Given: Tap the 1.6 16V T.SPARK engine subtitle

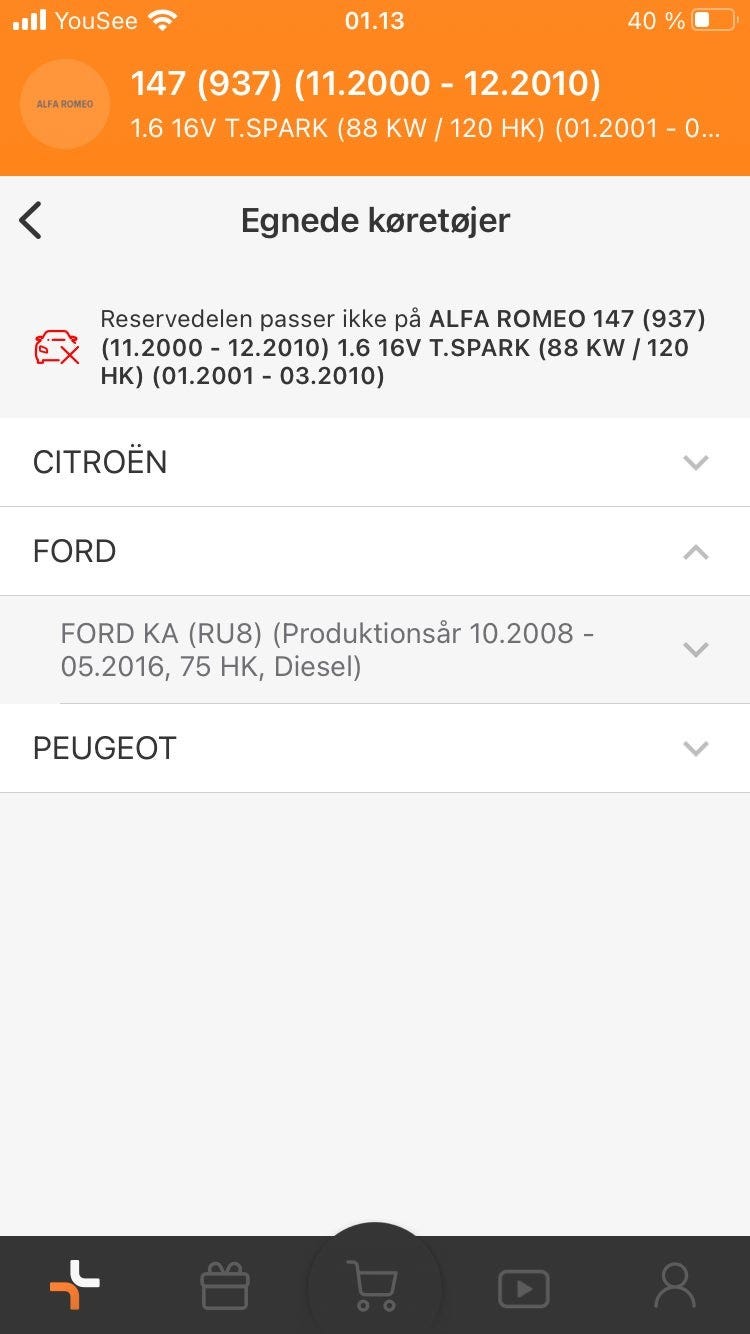Looking at the screenshot, I should (x=425, y=129).
